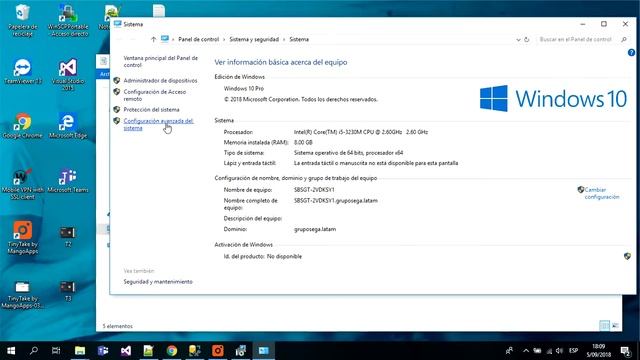Open TinyTake from taskbar
This screenshot has width=640, height=360.
click(218, 351)
